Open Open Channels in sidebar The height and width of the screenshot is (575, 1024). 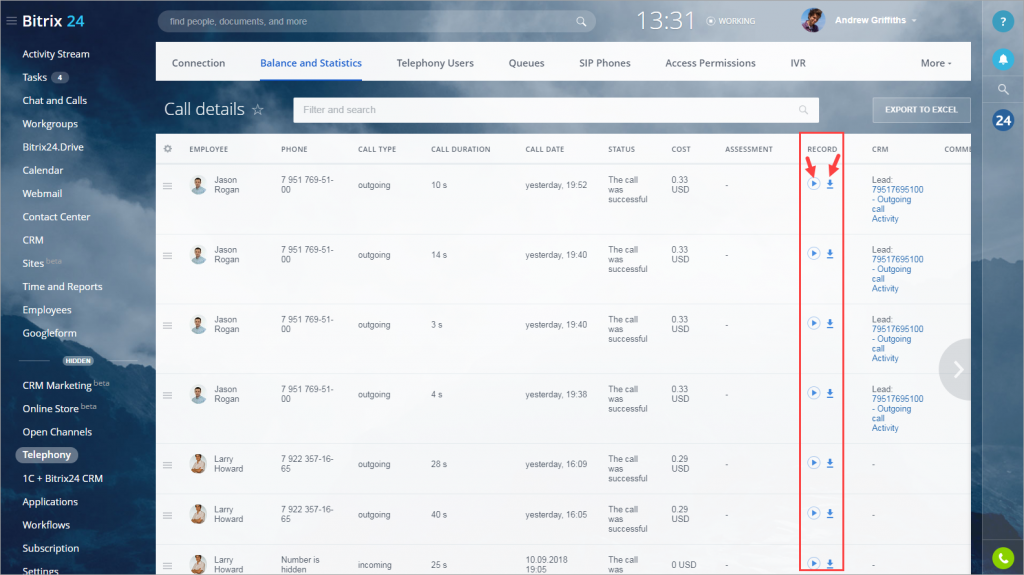[x=57, y=432]
